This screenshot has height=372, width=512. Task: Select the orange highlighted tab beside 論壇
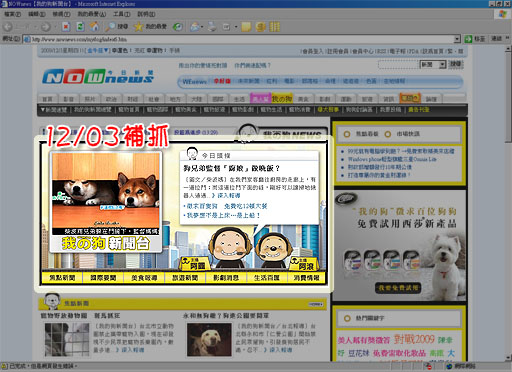click(410, 98)
